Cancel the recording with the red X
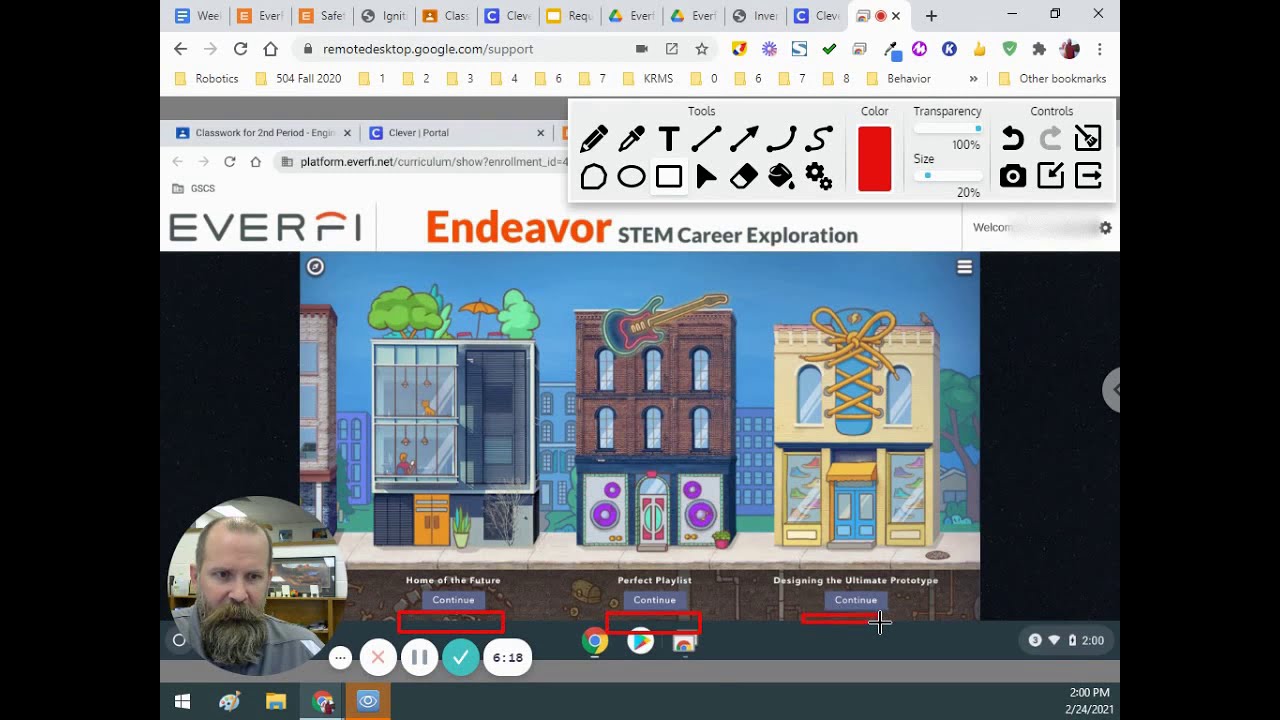 tap(378, 657)
